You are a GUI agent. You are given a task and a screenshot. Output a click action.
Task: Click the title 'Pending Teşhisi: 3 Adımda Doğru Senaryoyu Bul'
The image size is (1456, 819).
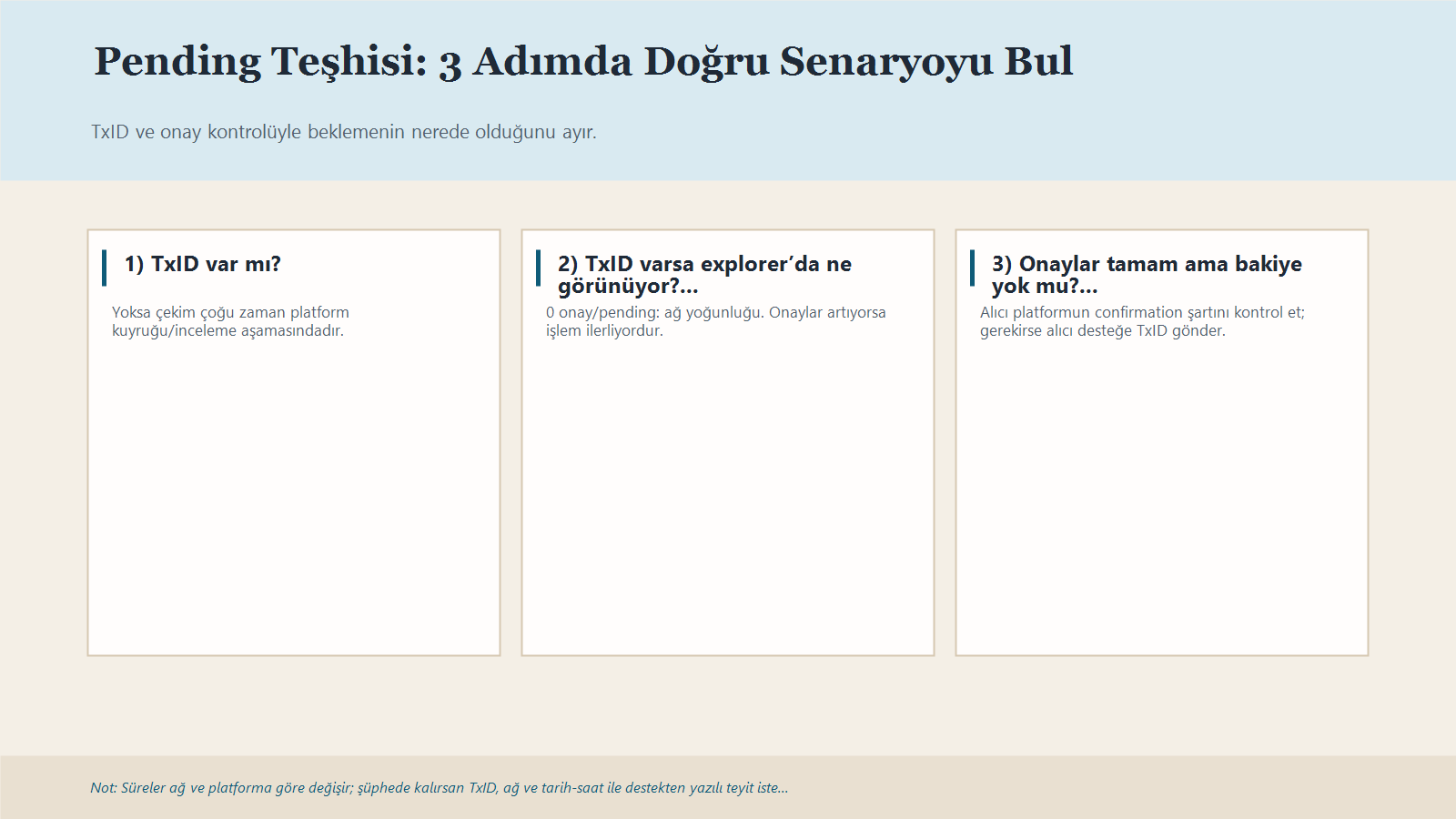582,61
